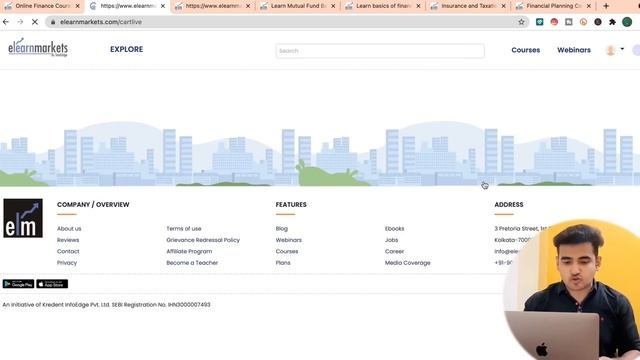This screenshot has width=640, height=360.
Task: Open the Blog footer link
Action: 282,229
